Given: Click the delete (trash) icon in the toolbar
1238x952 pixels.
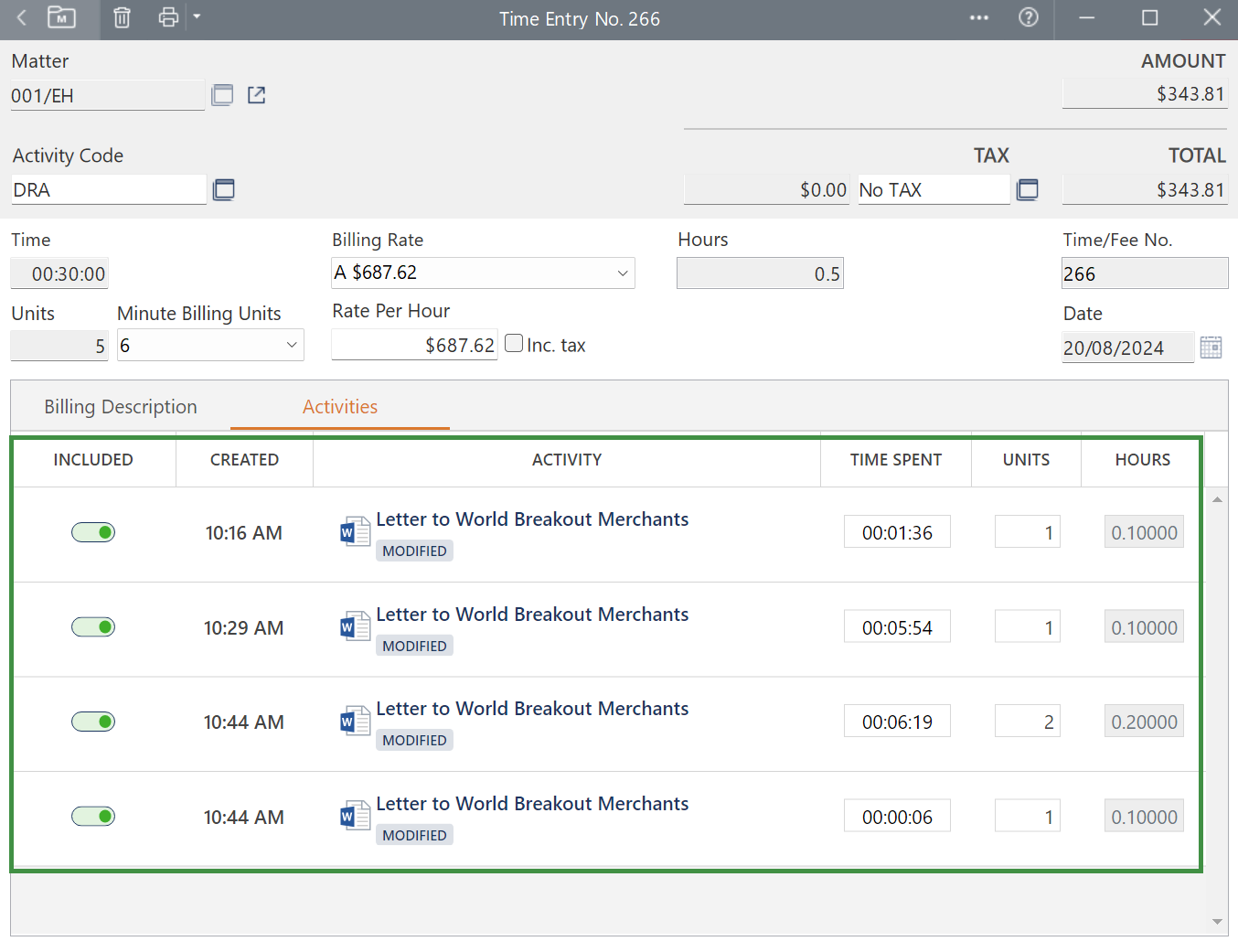Looking at the screenshot, I should point(122,17).
